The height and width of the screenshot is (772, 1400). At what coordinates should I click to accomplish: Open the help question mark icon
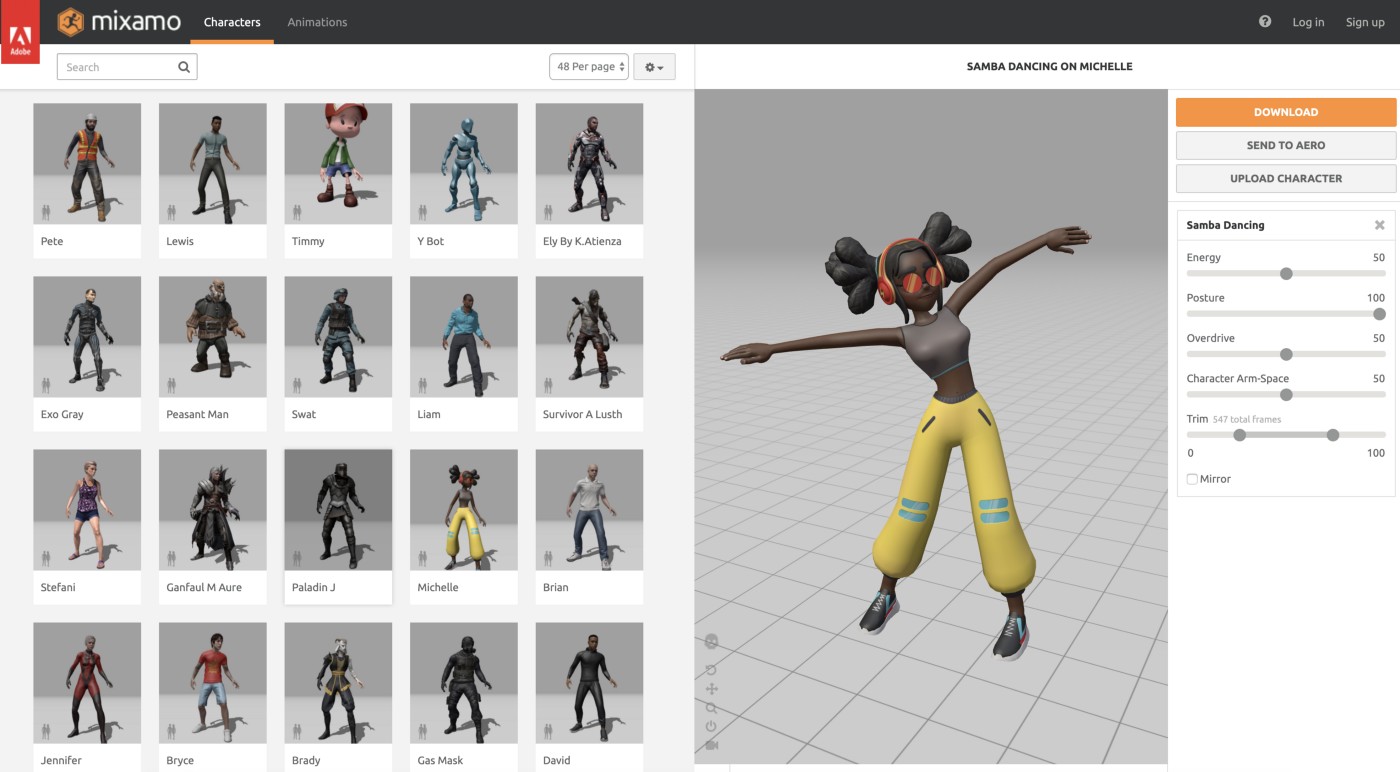click(1265, 22)
